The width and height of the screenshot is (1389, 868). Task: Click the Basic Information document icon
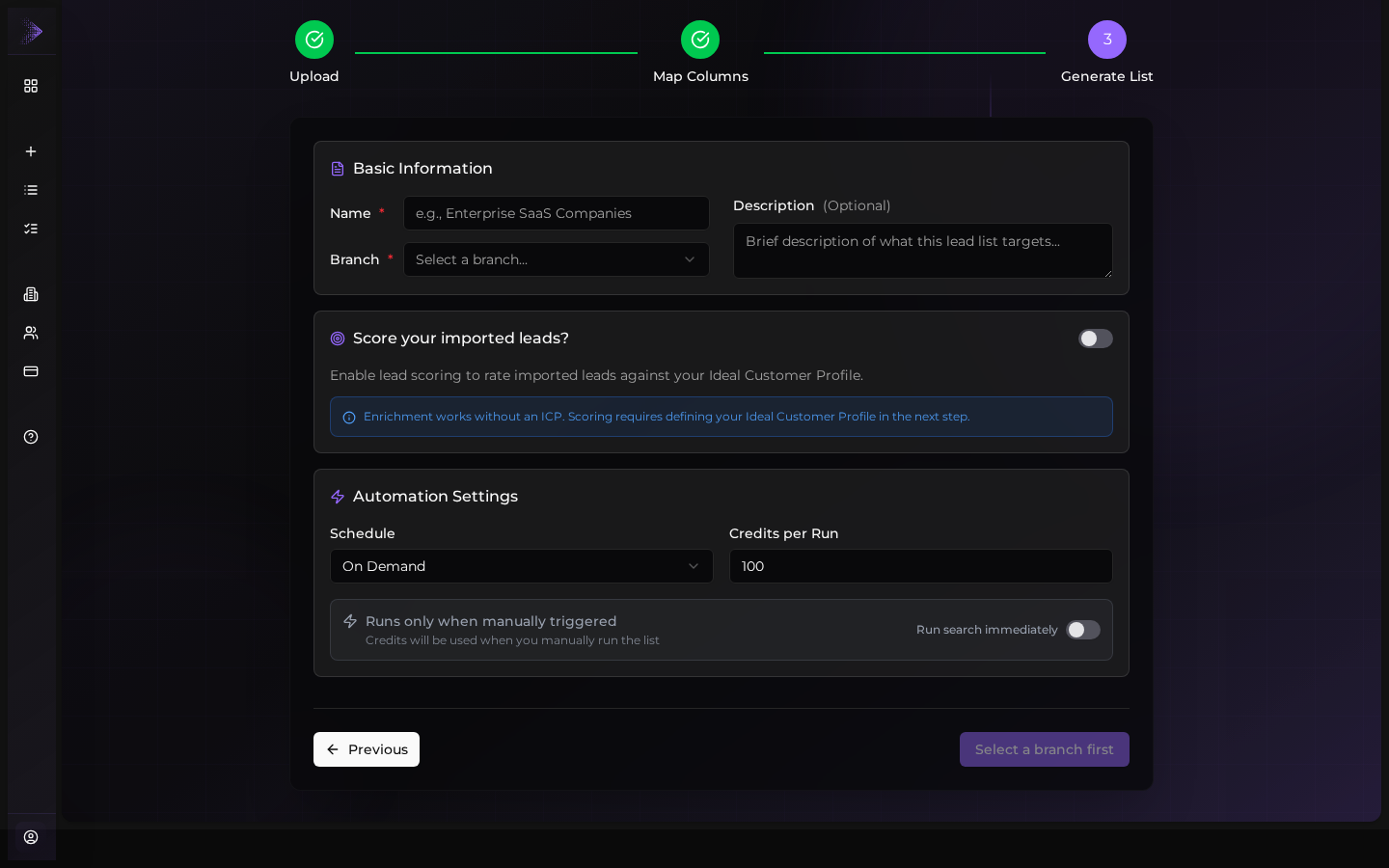point(338,169)
